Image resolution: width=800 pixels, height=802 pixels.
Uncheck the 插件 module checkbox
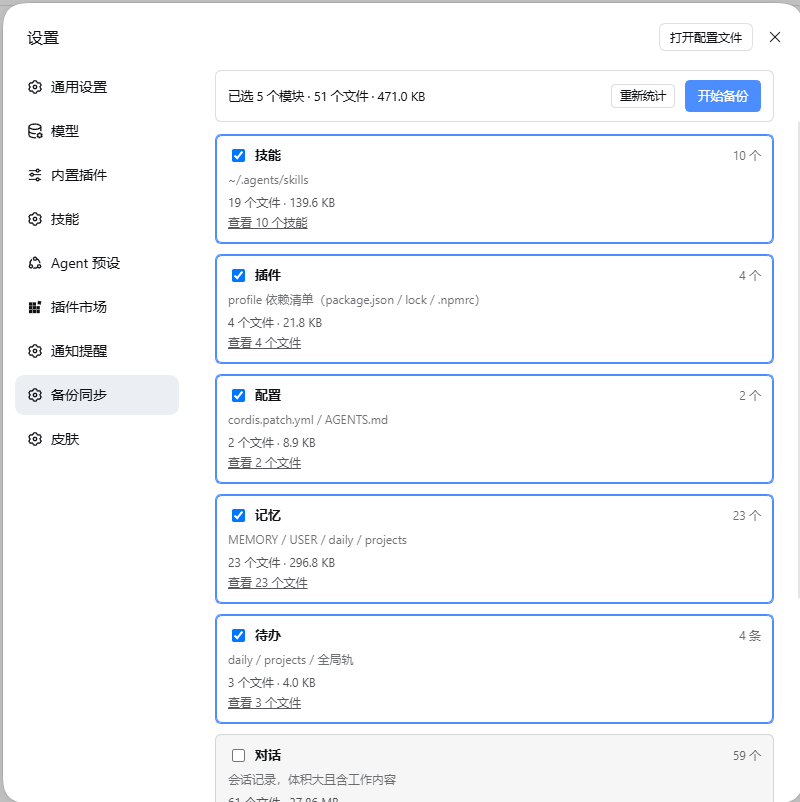pos(238,276)
